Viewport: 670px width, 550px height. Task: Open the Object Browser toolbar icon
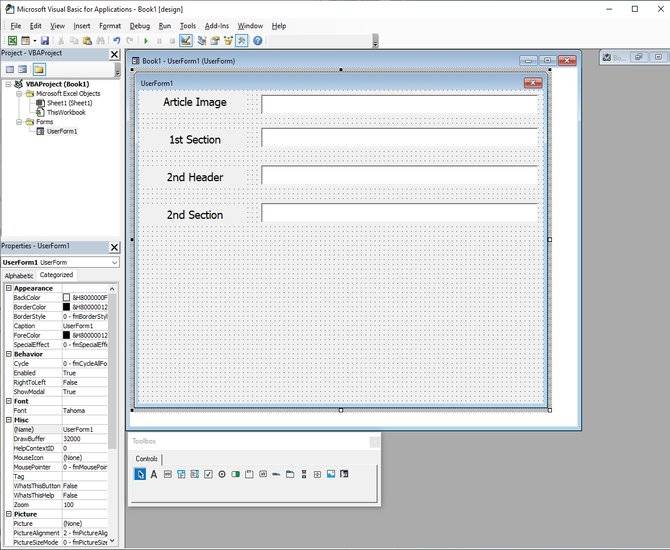click(x=228, y=41)
